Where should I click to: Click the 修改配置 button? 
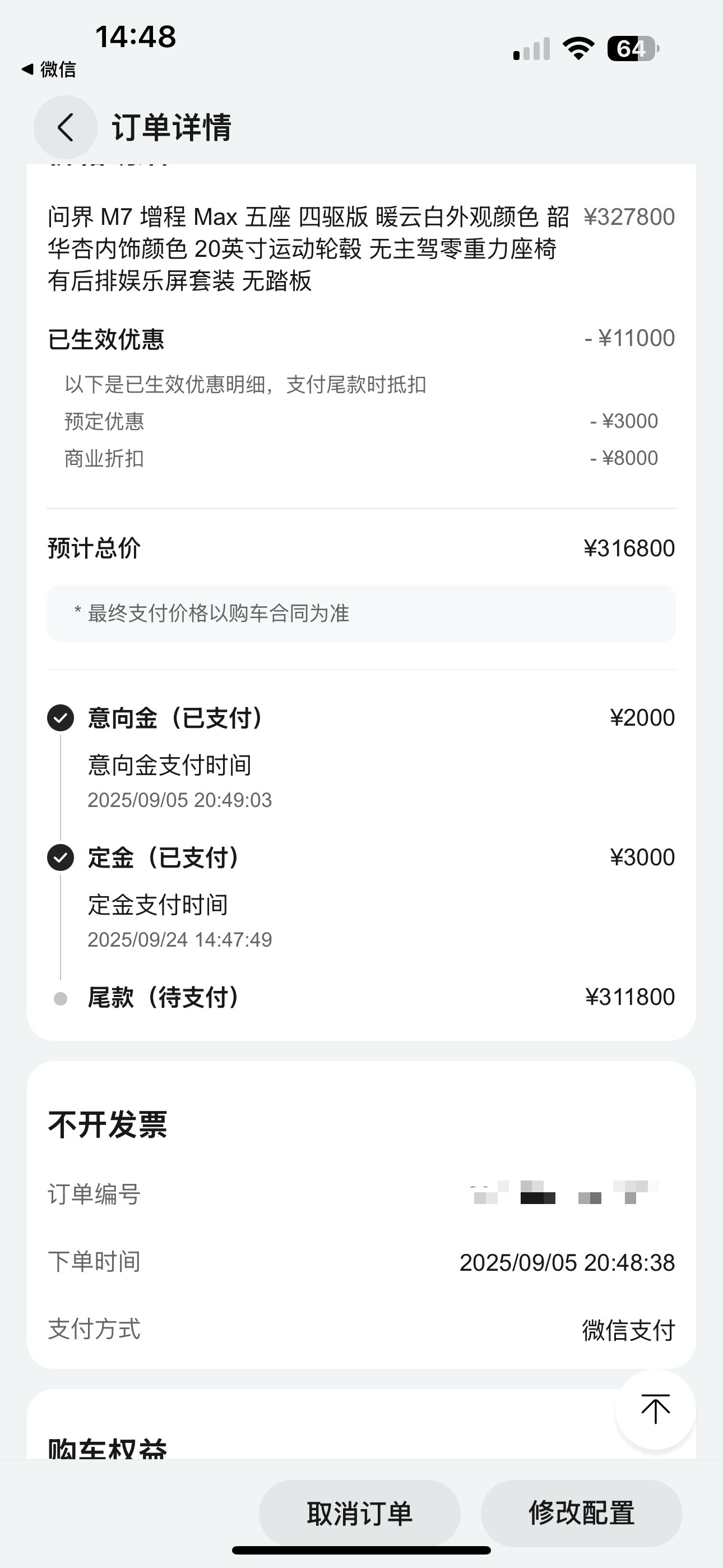tap(581, 1512)
